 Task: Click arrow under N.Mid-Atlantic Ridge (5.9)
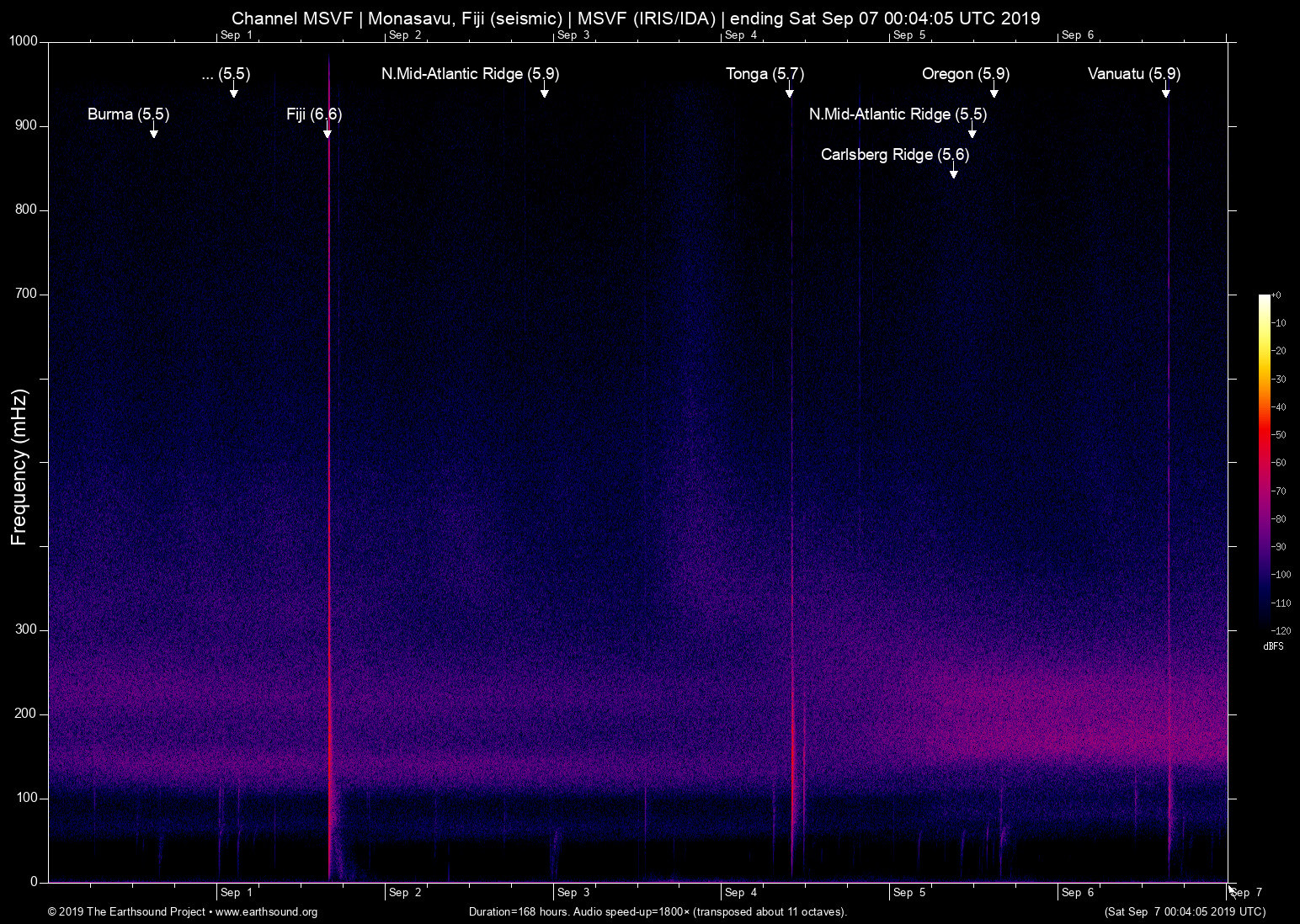tap(544, 93)
